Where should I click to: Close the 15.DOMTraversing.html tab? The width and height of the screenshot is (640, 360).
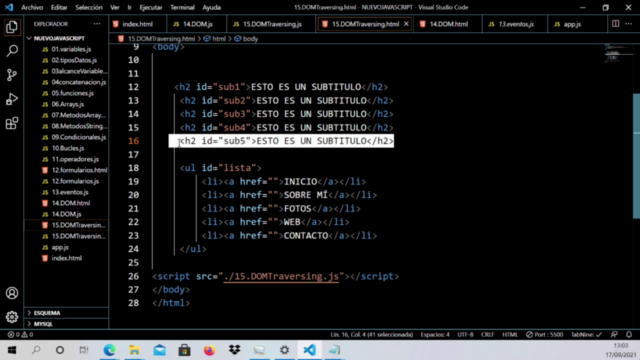pyautogui.click(x=406, y=24)
